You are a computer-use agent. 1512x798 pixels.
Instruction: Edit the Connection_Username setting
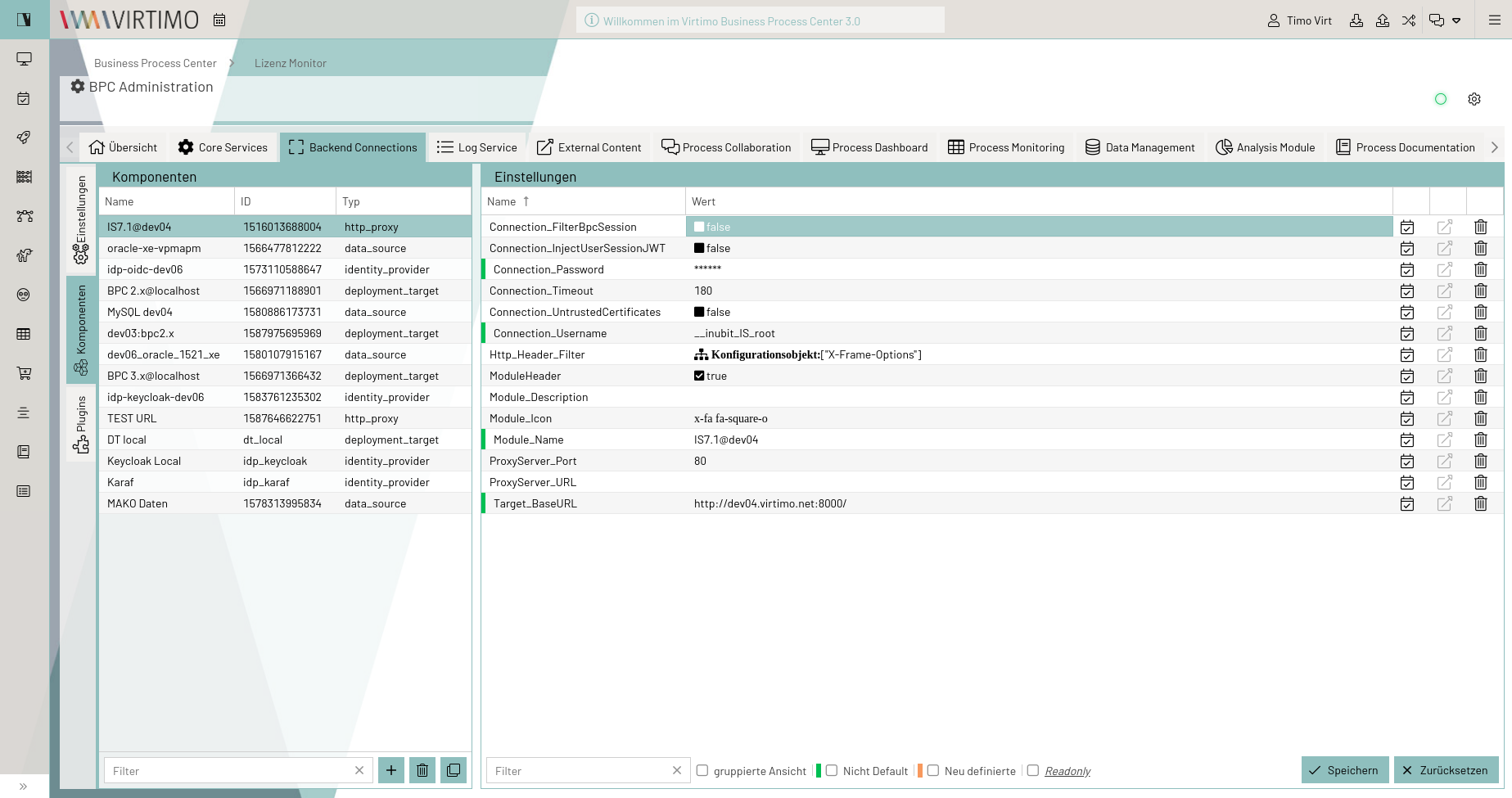coord(1445,333)
